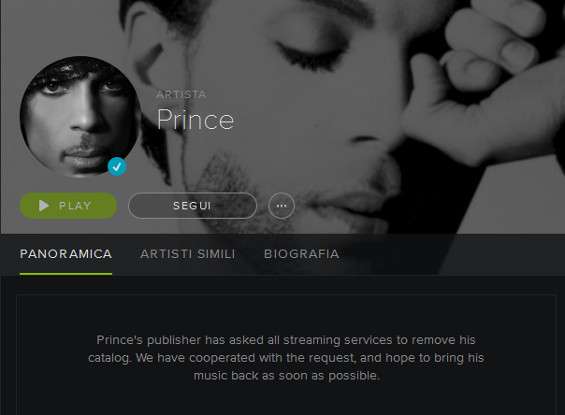Click the notice line starting "Prince's publisher"
Viewport: 565px width, 415px height.
286,340
